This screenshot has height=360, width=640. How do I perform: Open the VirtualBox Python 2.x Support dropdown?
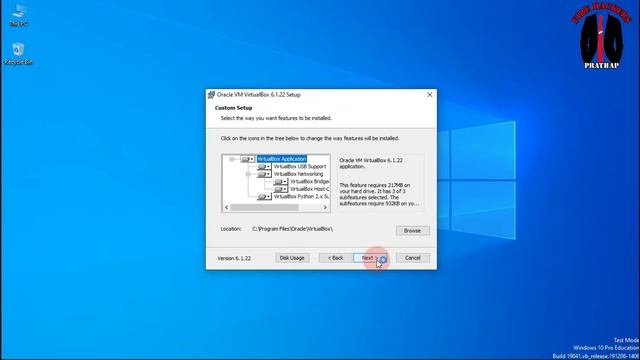point(264,197)
